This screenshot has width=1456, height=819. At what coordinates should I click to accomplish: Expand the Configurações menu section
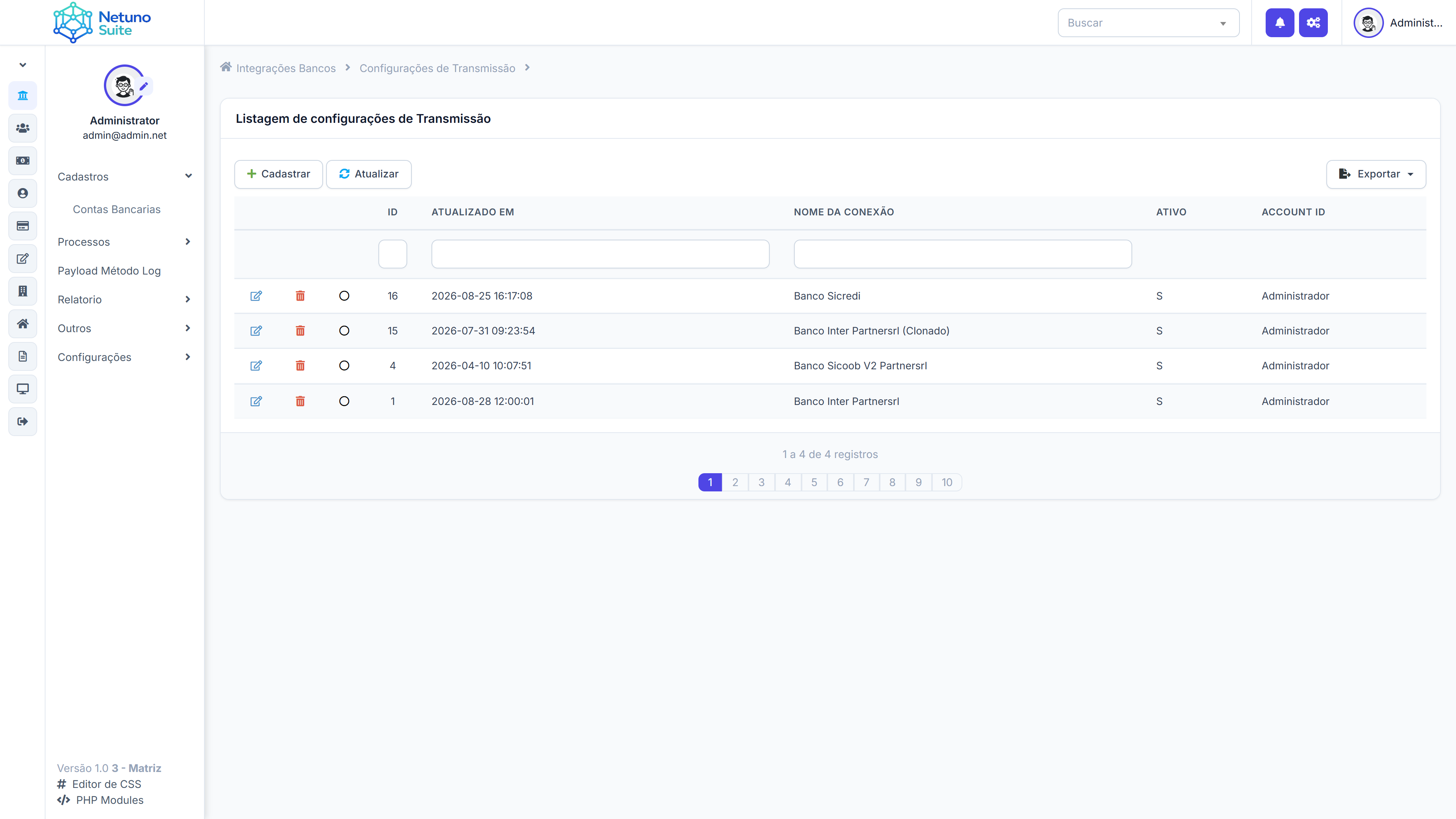click(x=124, y=357)
